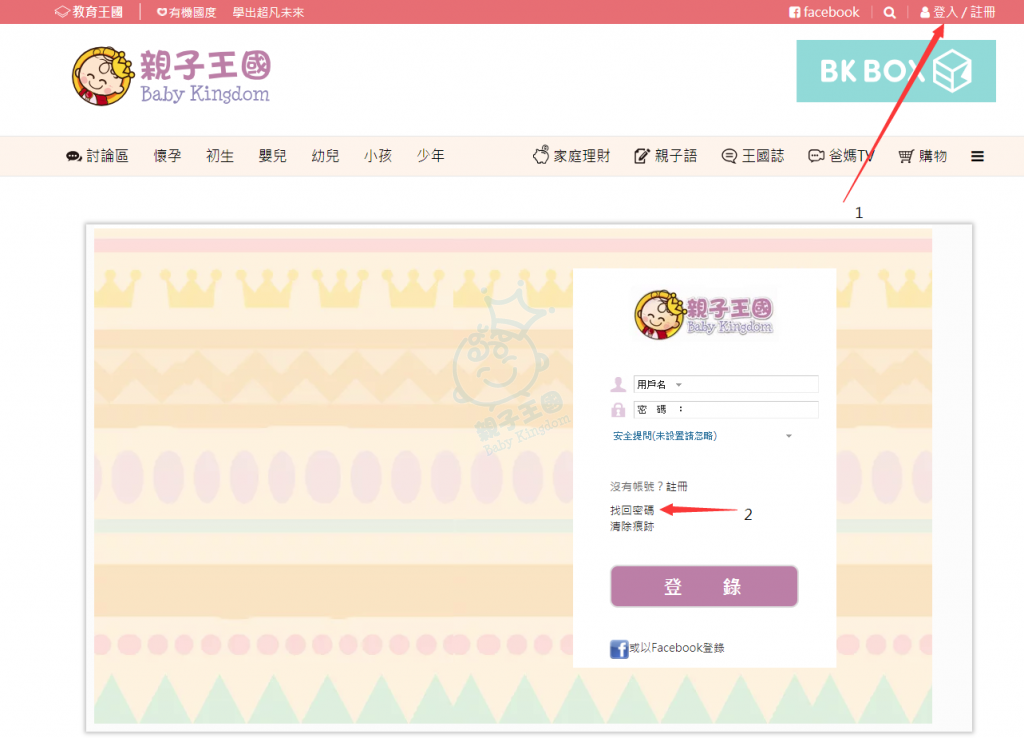
Task: Click the BK BOX banner
Action: [x=896, y=71]
